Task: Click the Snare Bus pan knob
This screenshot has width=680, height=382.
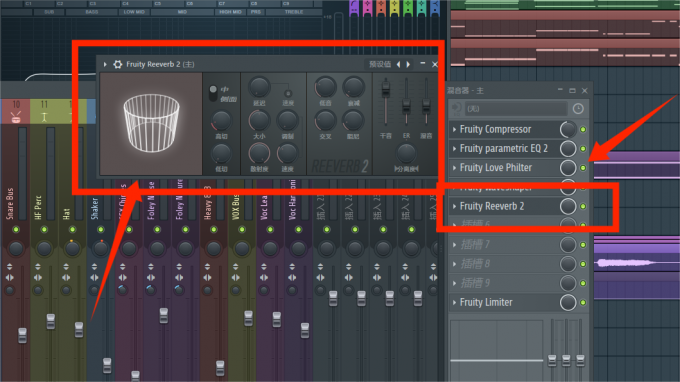Action: tap(16, 248)
